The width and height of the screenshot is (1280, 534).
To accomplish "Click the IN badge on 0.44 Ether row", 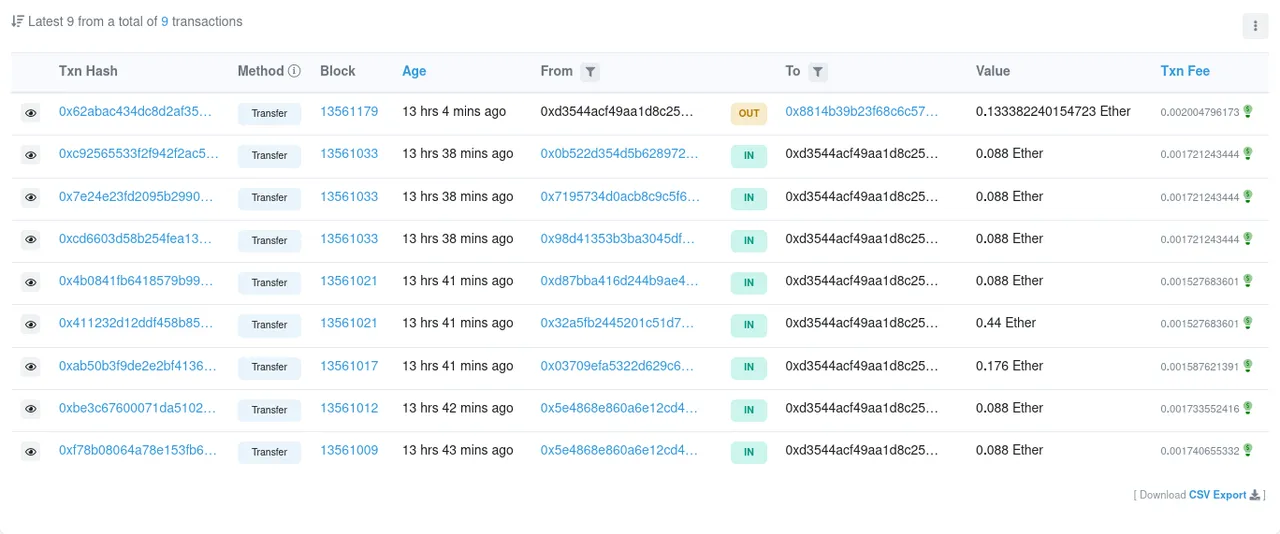I will [x=749, y=324].
